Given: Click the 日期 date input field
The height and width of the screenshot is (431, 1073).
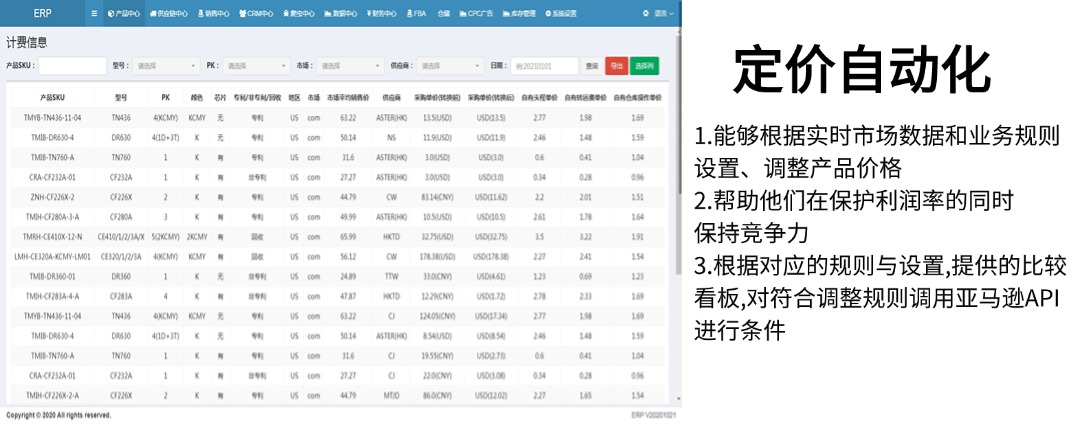Looking at the screenshot, I should click(x=545, y=66).
